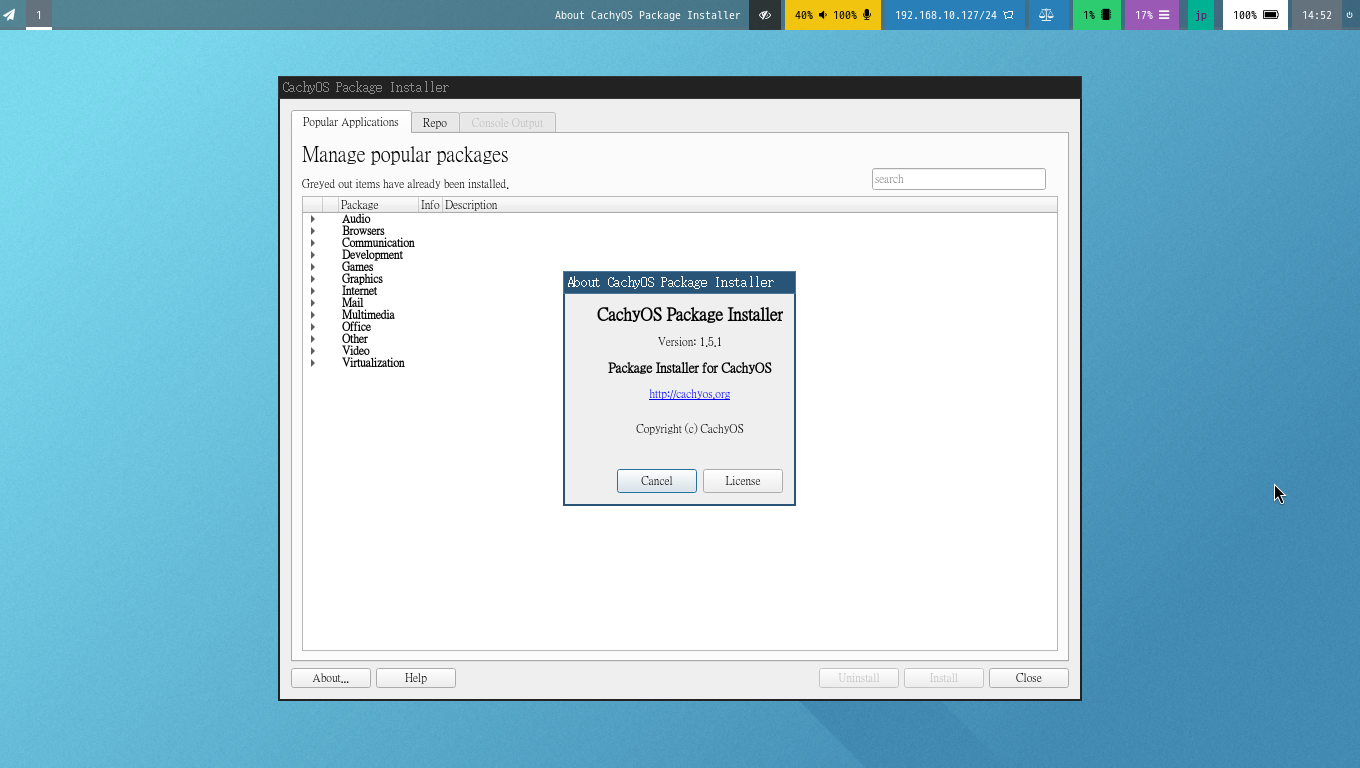
Task: Click the power icon in the top bar
Action: [1349, 15]
